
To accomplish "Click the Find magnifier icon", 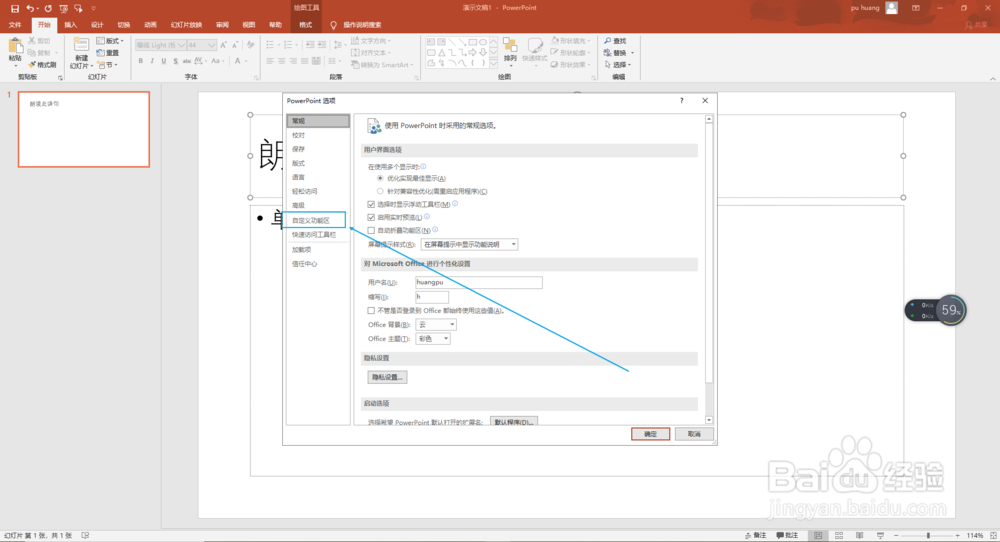I will (608, 41).
